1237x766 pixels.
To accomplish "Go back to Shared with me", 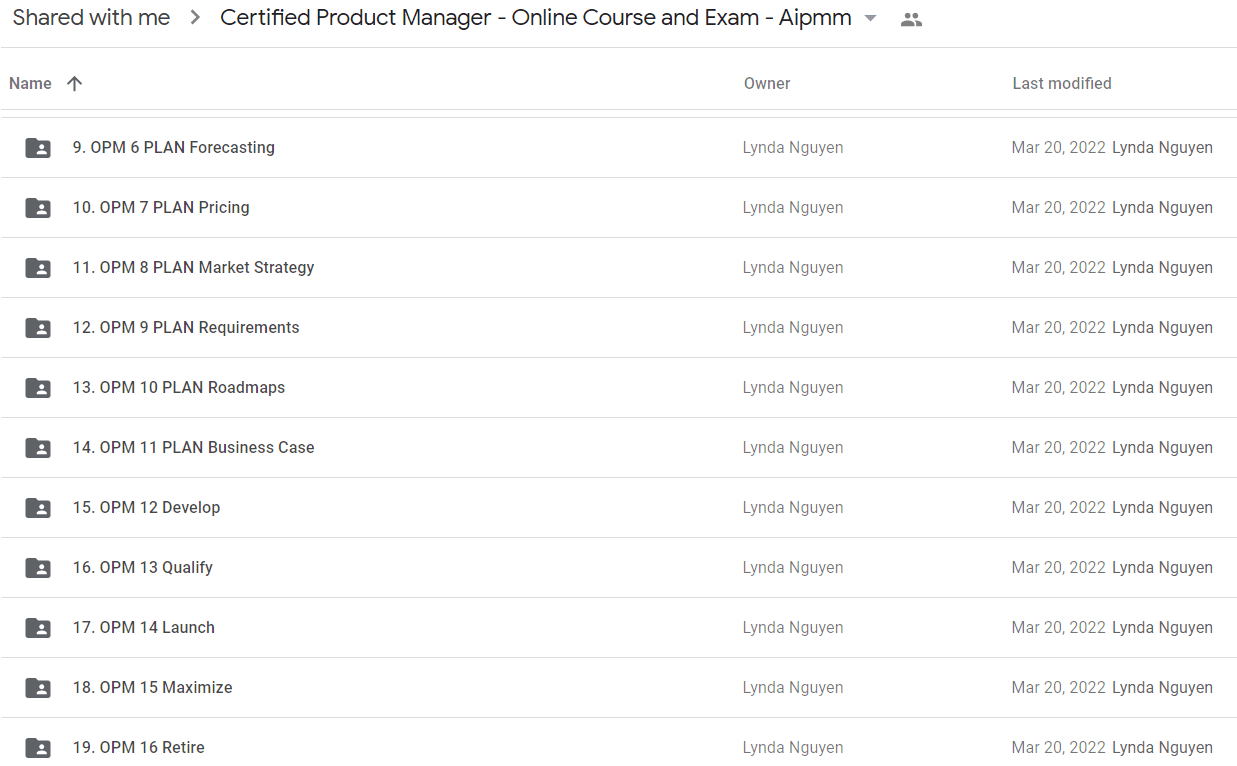I will [x=91, y=18].
